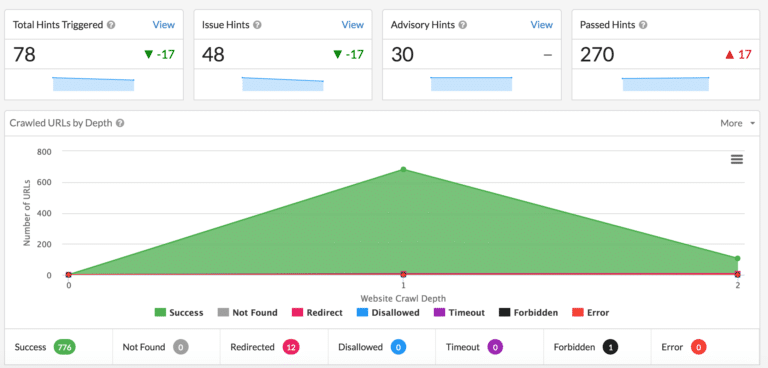Click the 17 change in Passed Hints card
This screenshot has width=768, height=368.
tap(744, 55)
